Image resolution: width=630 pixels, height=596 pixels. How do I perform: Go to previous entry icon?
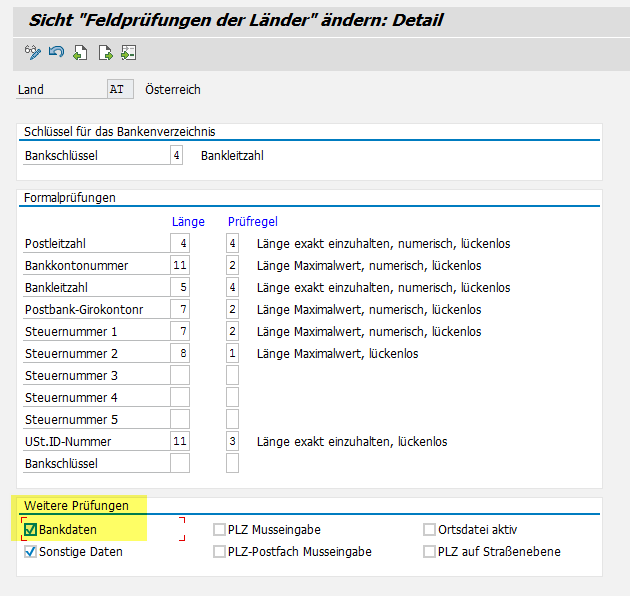[x=81, y=52]
